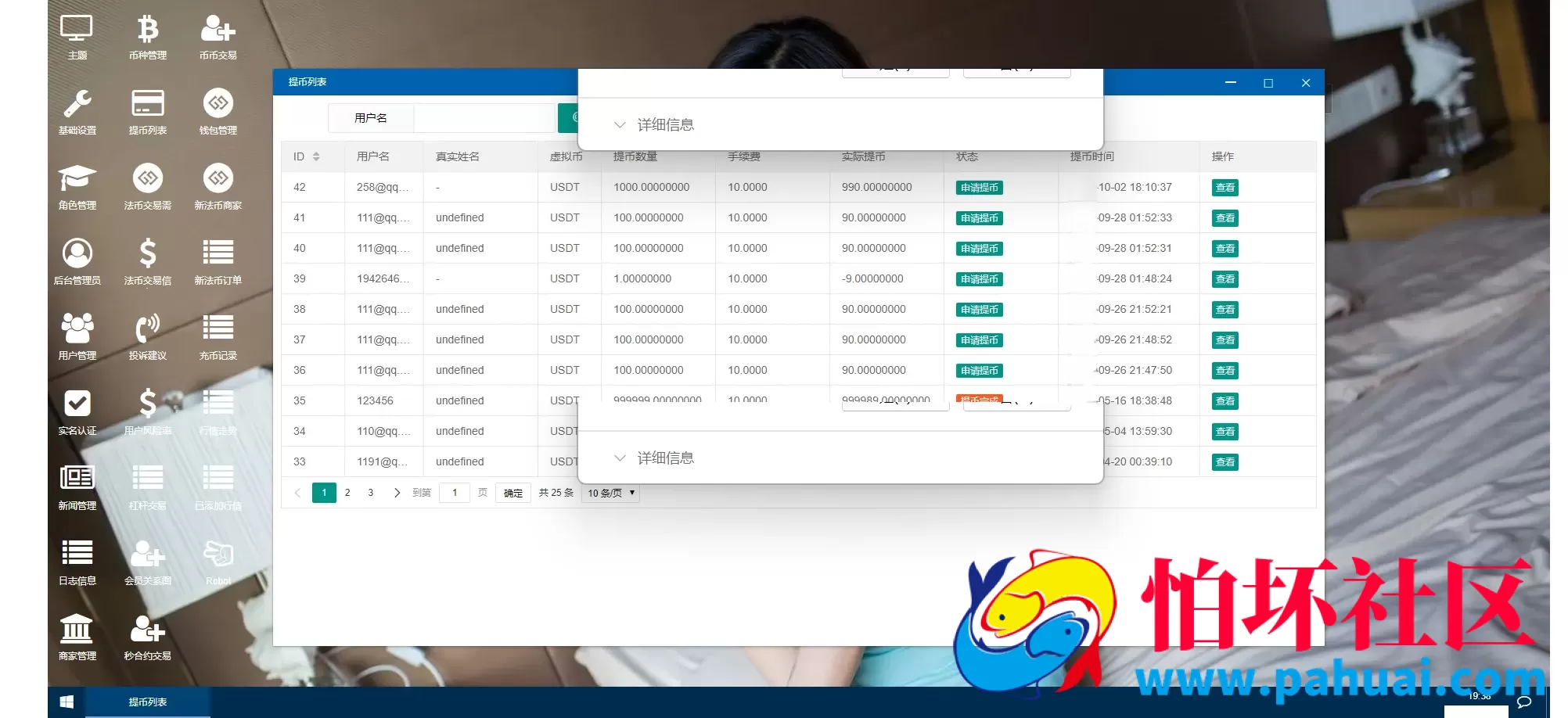Go to page 3 of the list
The width and height of the screenshot is (1568, 718).
coord(371,493)
